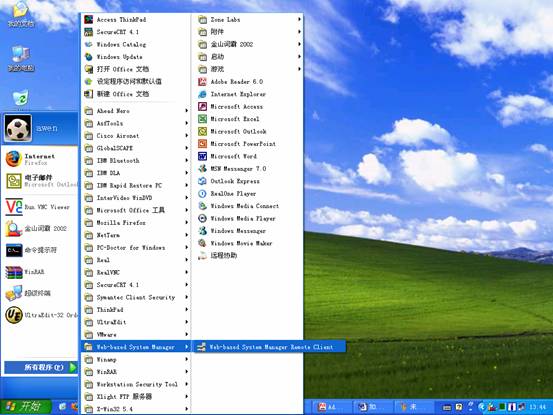Expand the Zone Labs folder arrow
This screenshot has width=553, height=415.
click(x=299, y=19)
